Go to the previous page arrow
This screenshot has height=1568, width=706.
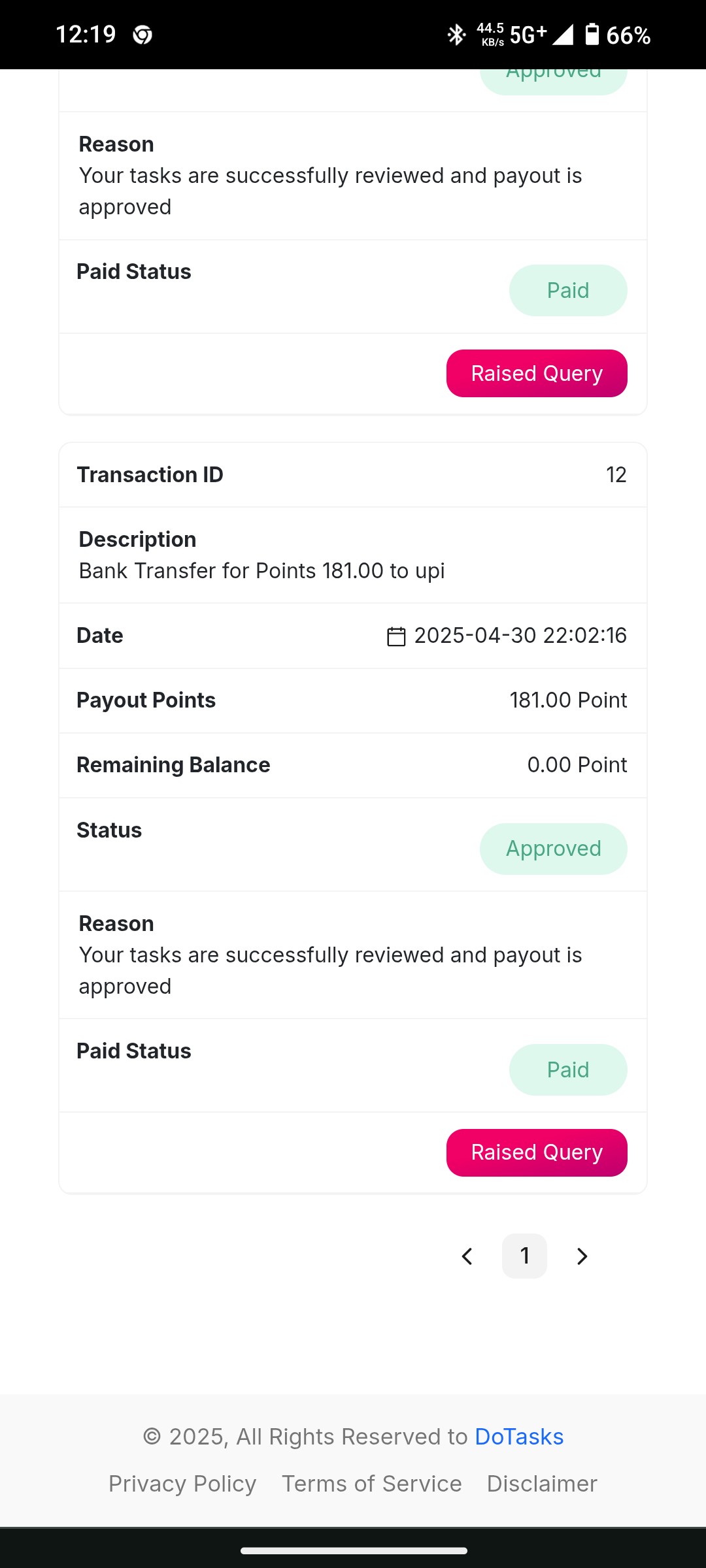(467, 1256)
